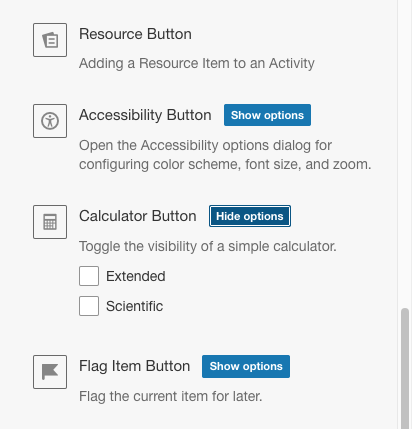The width and height of the screenshot is (419, 429).
Task: Click 'Flag the current item for later' text
Action: [171, 396]
